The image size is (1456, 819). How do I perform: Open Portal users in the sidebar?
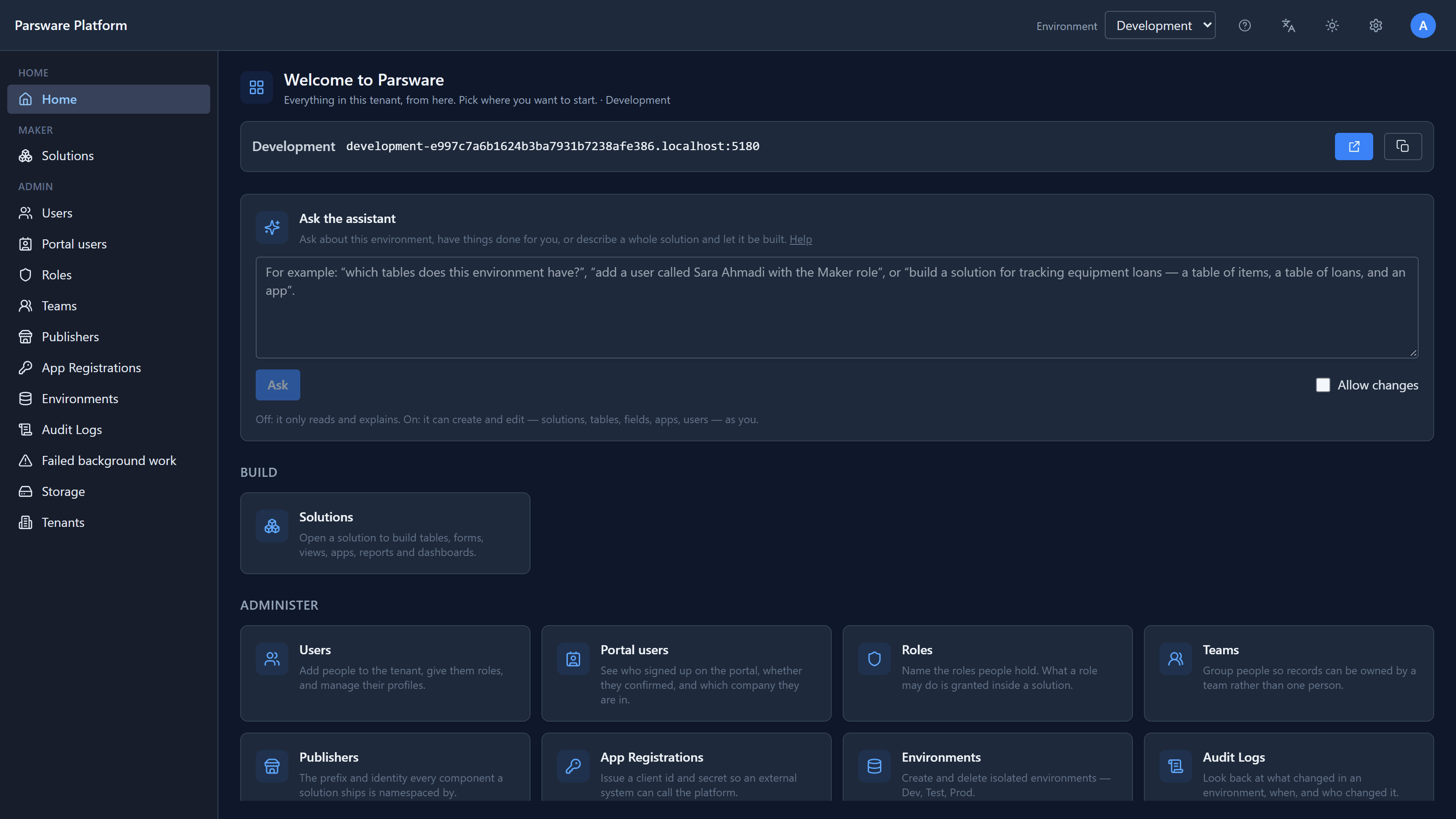(x=109, y=244)
